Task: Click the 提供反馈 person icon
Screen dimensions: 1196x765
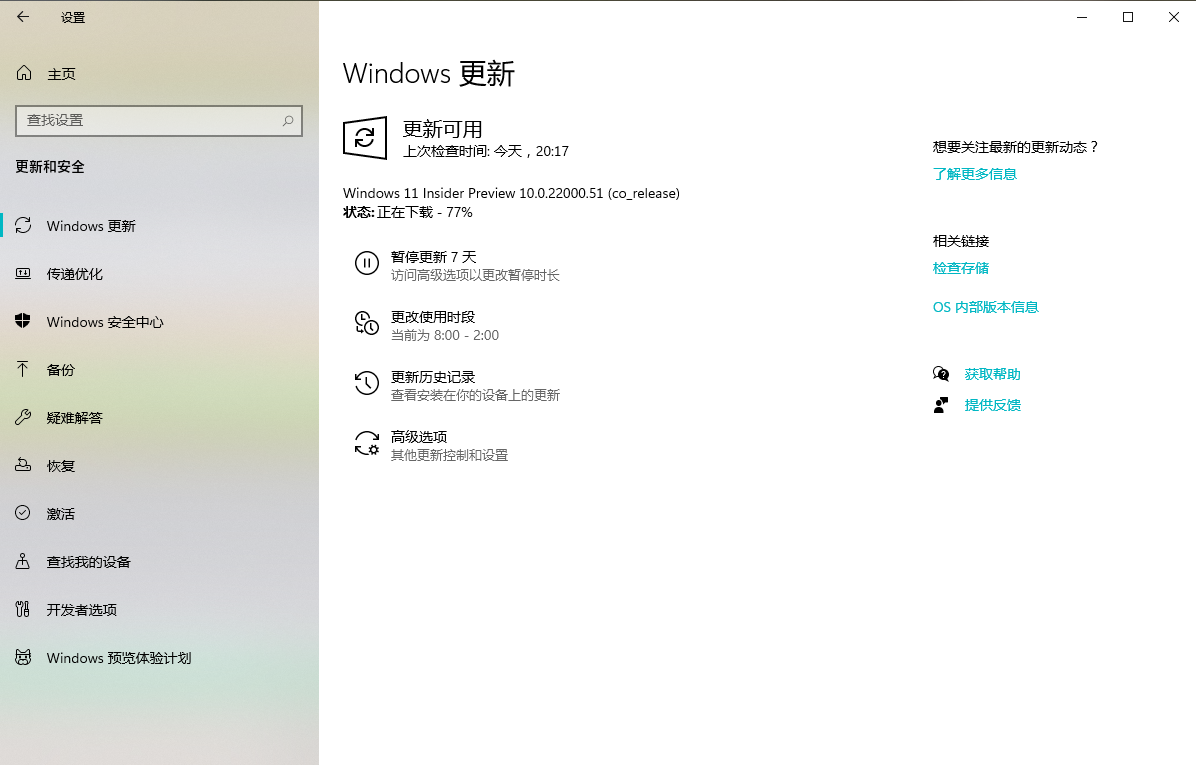Action: point(941,405)
